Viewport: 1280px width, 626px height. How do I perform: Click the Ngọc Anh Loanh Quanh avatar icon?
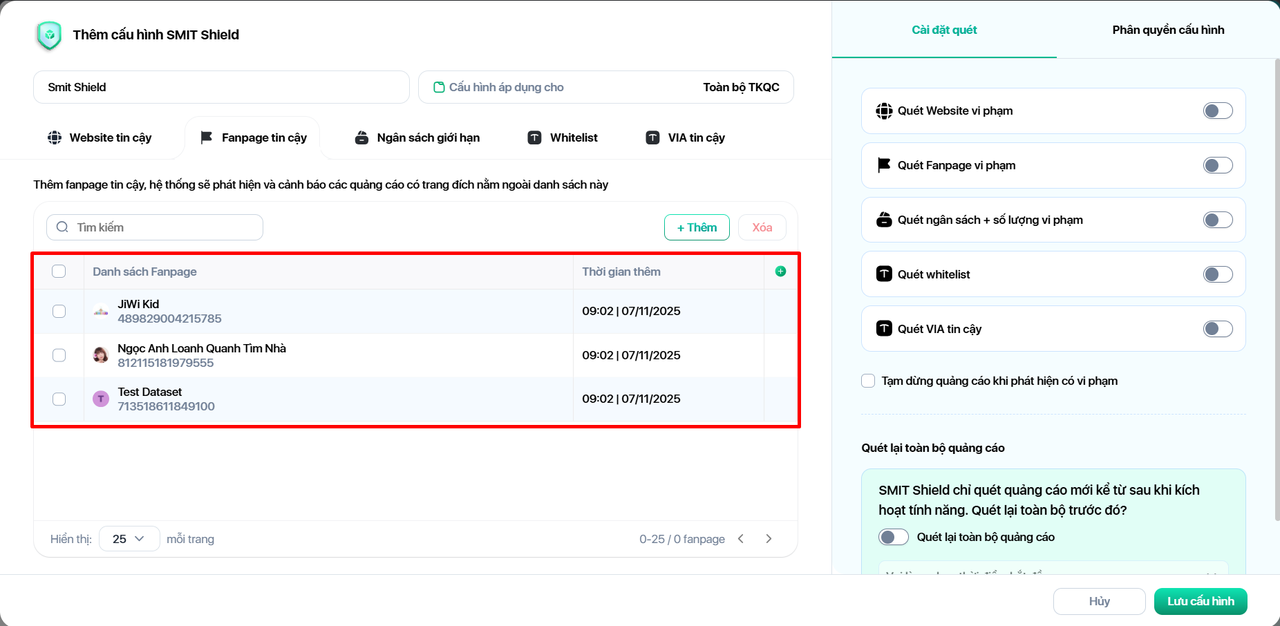coord(101,355)
